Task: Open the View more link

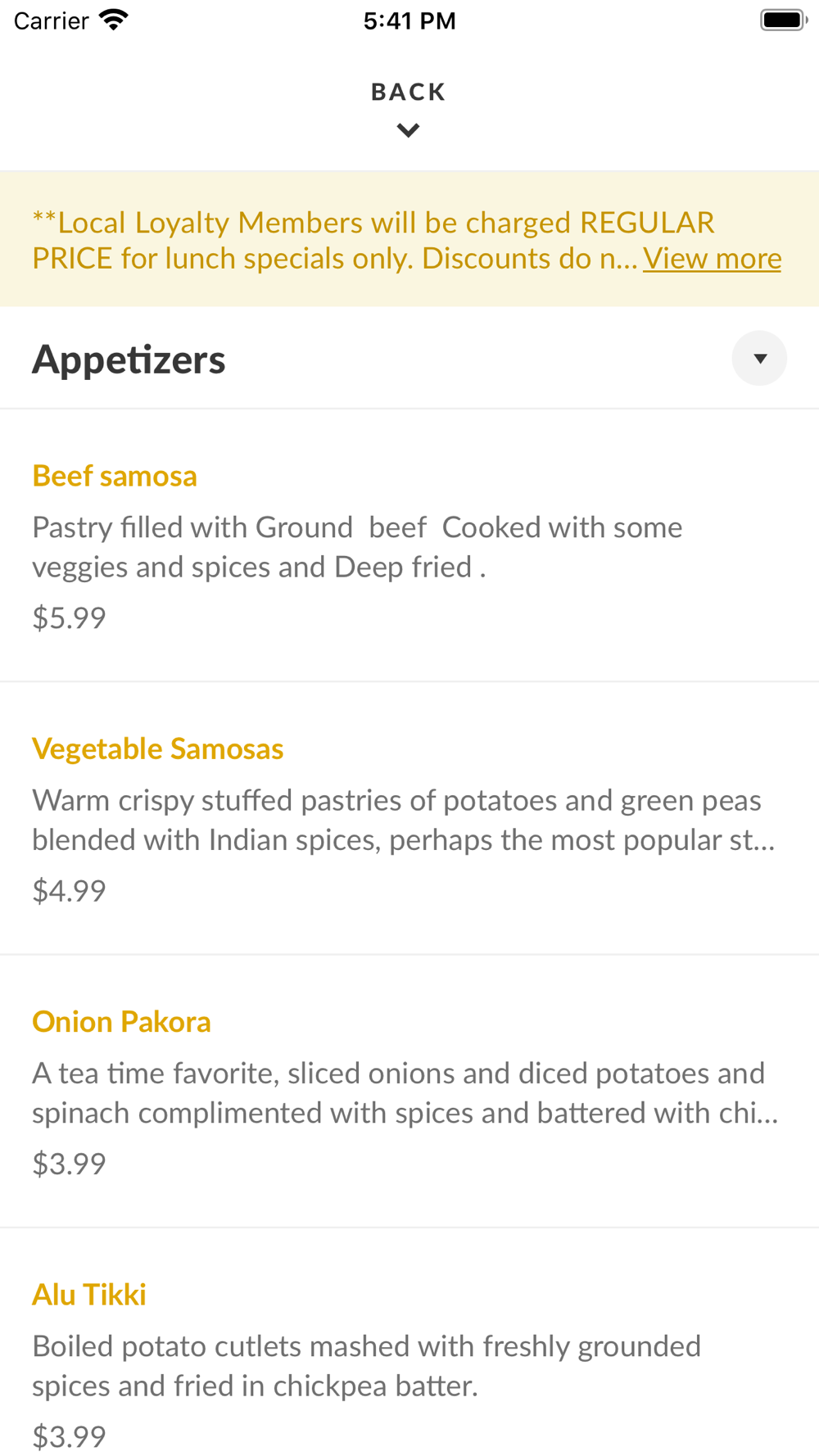Action: click(712, 259)
